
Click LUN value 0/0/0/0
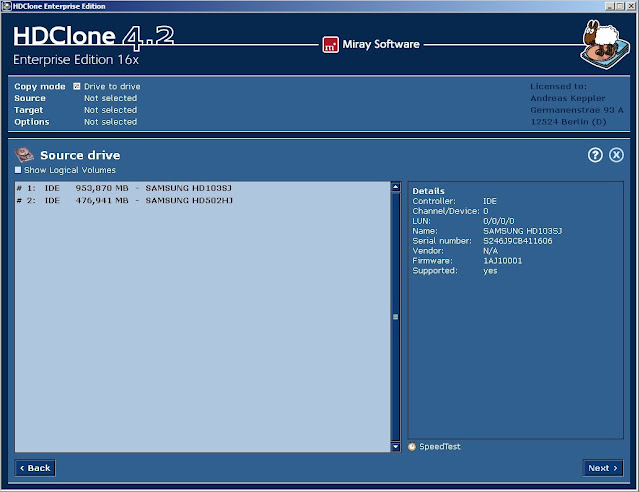click(499, 221)
